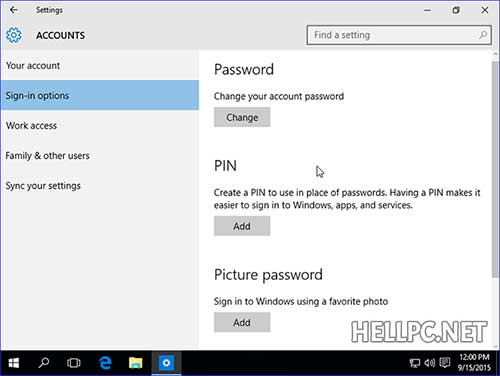Click the PIN heading
This screenshot has height=376, width=500.
click(x=225, y=166)
